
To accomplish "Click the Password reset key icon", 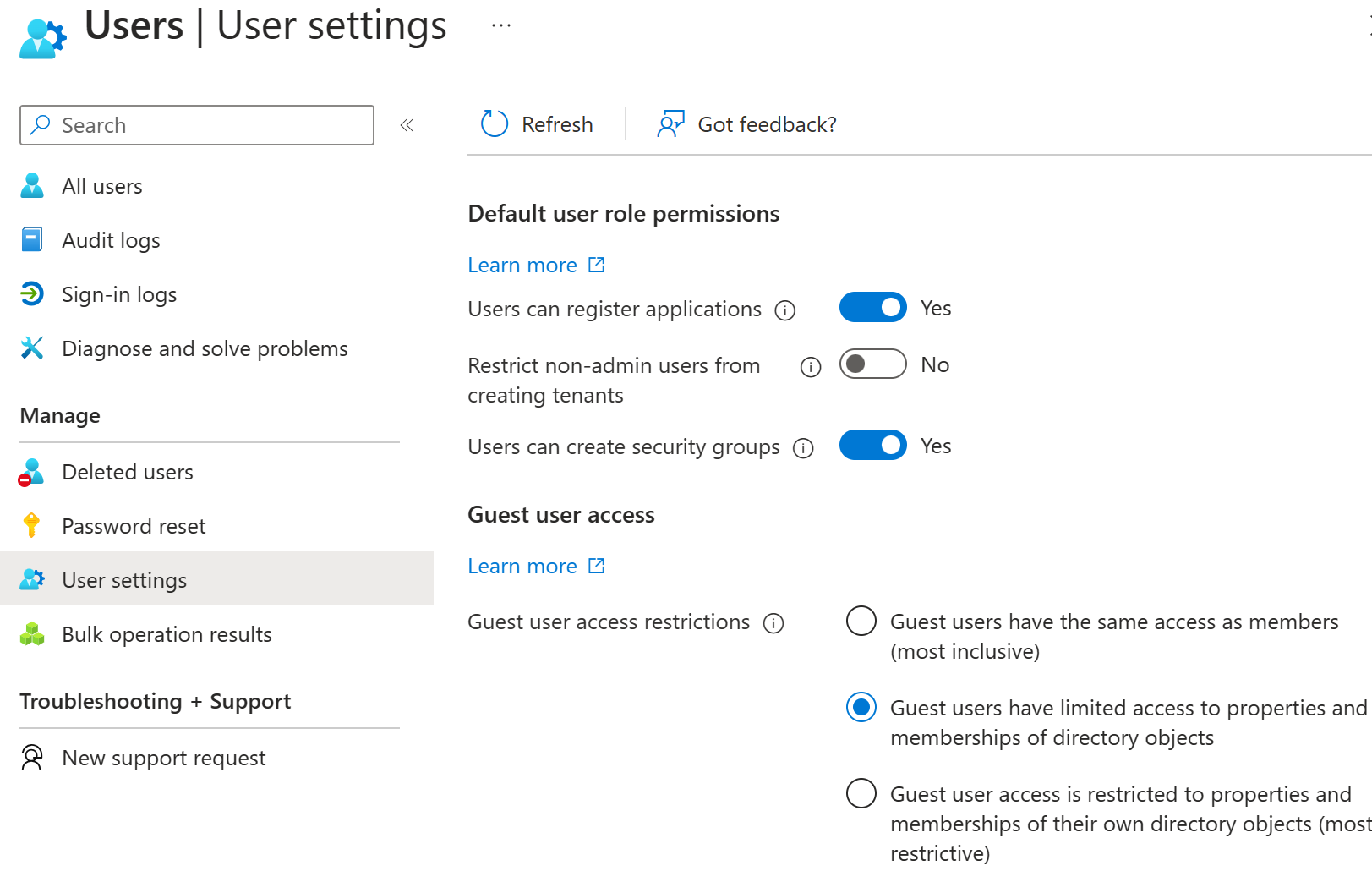I will (31, 525).
